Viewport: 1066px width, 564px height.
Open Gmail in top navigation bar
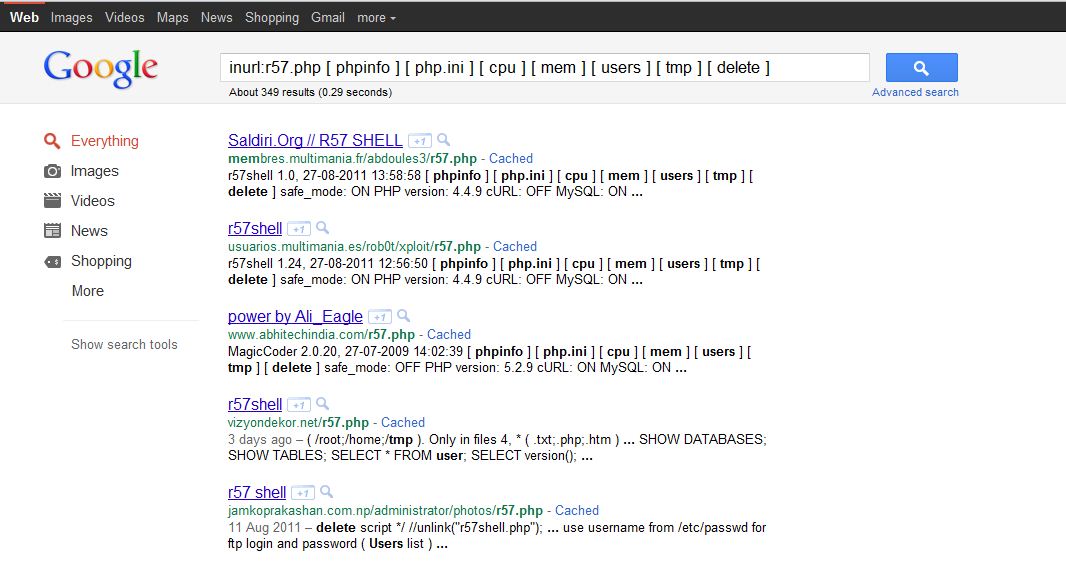(x=328, y=18)
